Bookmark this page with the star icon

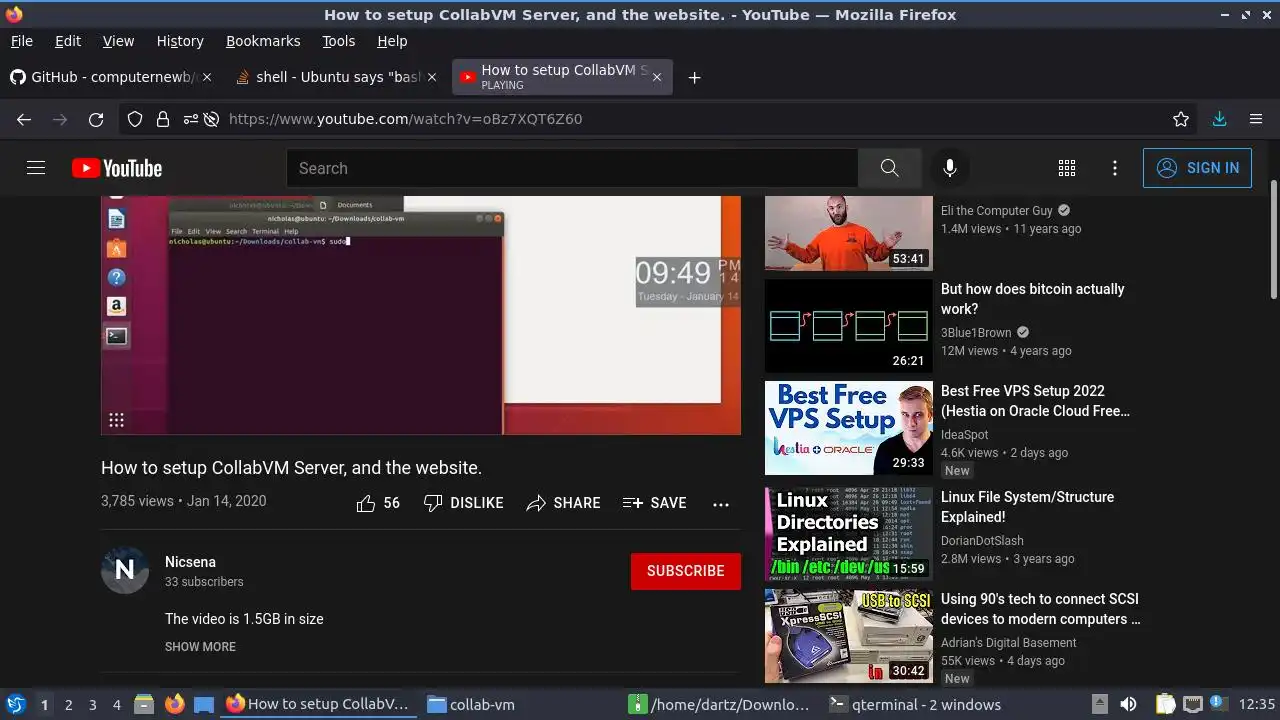(1181, 119)
